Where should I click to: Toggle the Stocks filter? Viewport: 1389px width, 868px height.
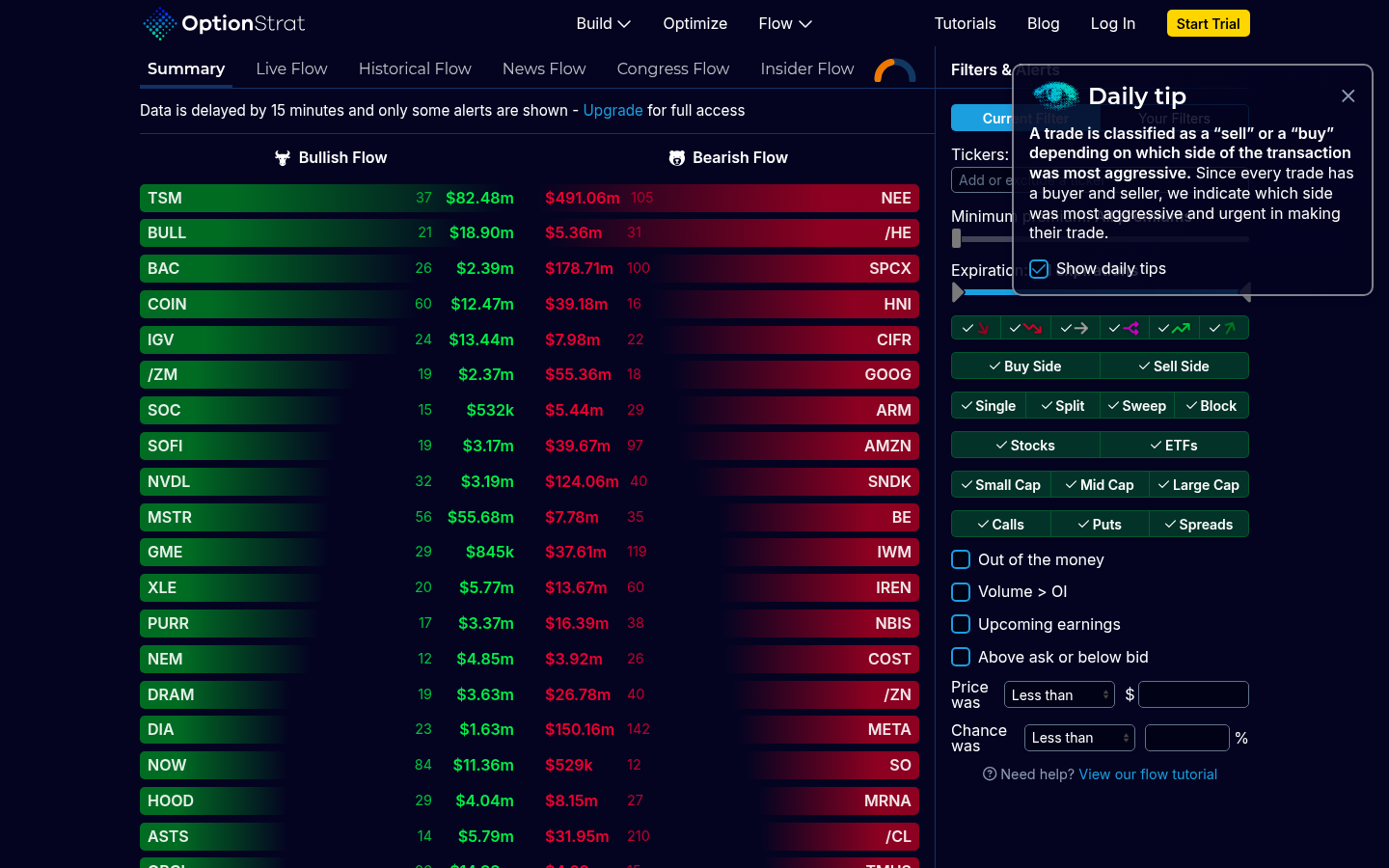click(x=1025, y=446)
